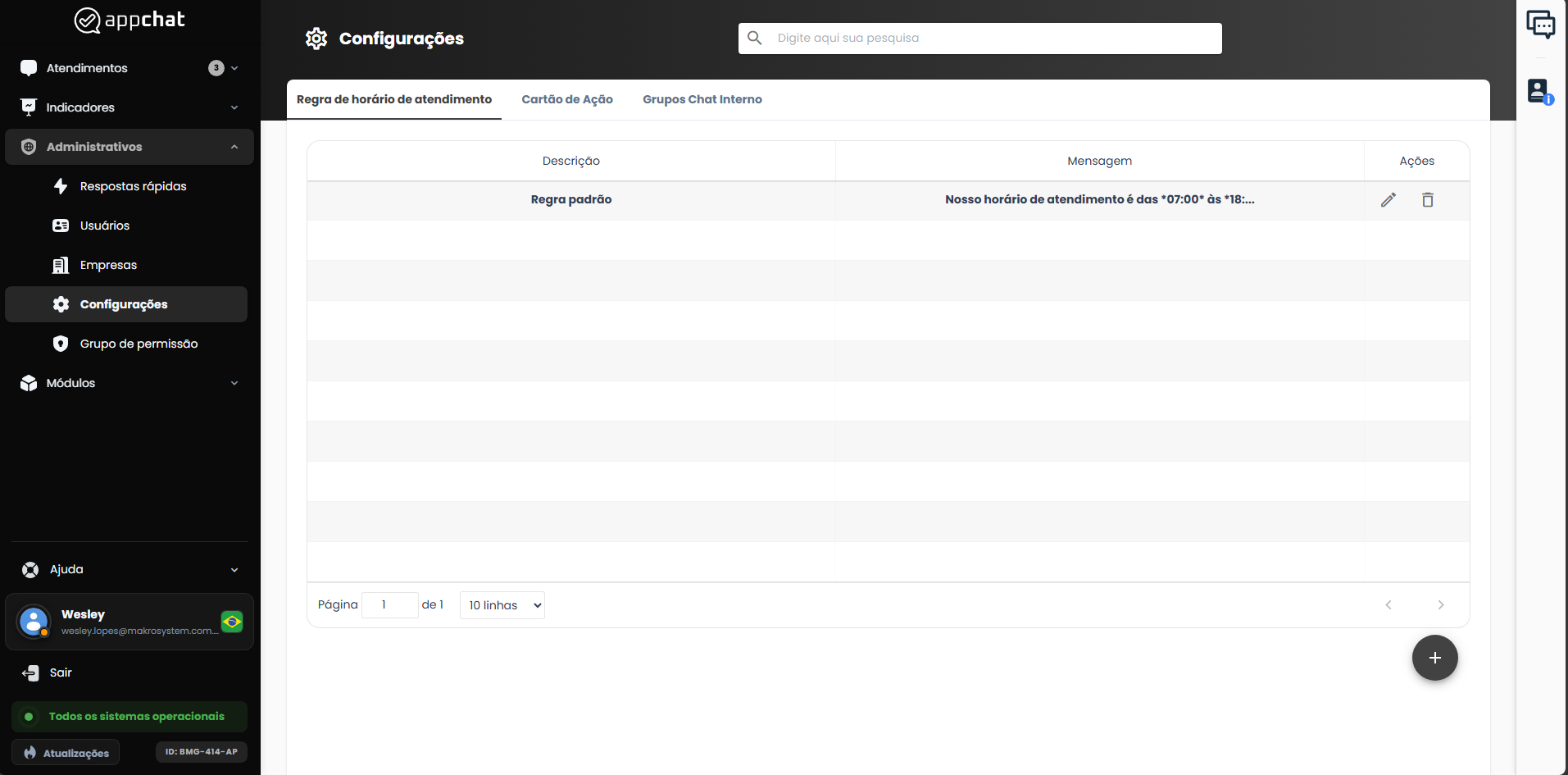Click the search magnifier icon
This screenshot has width=1568, height=775.
(x=755, y=38)
